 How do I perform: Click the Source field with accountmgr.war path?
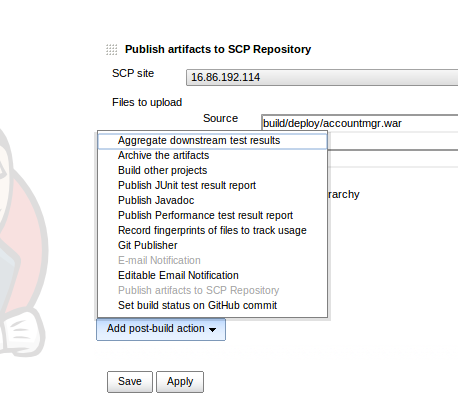pyautogui.click(x=360, y=123)
